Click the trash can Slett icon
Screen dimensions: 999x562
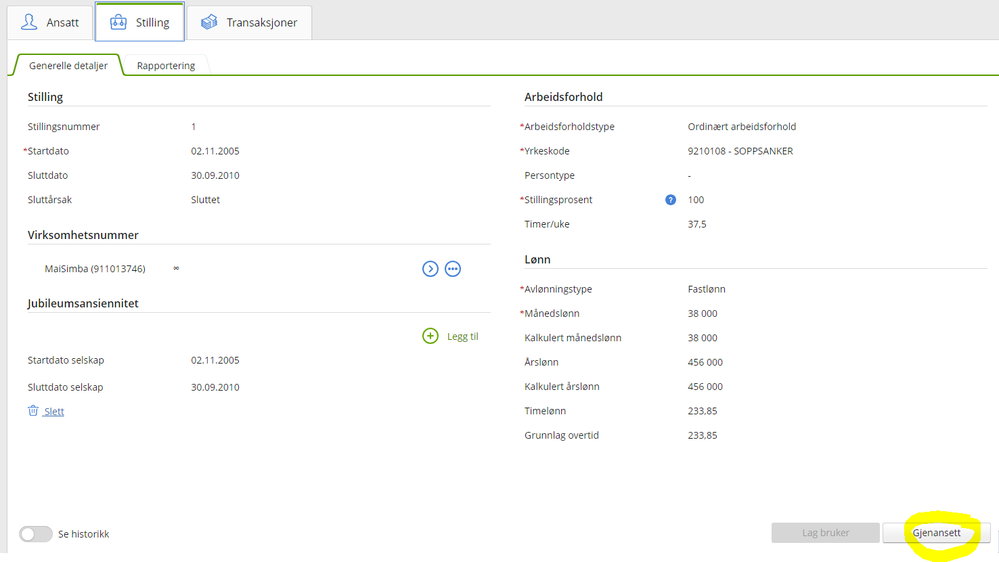(x=33, y=411)
